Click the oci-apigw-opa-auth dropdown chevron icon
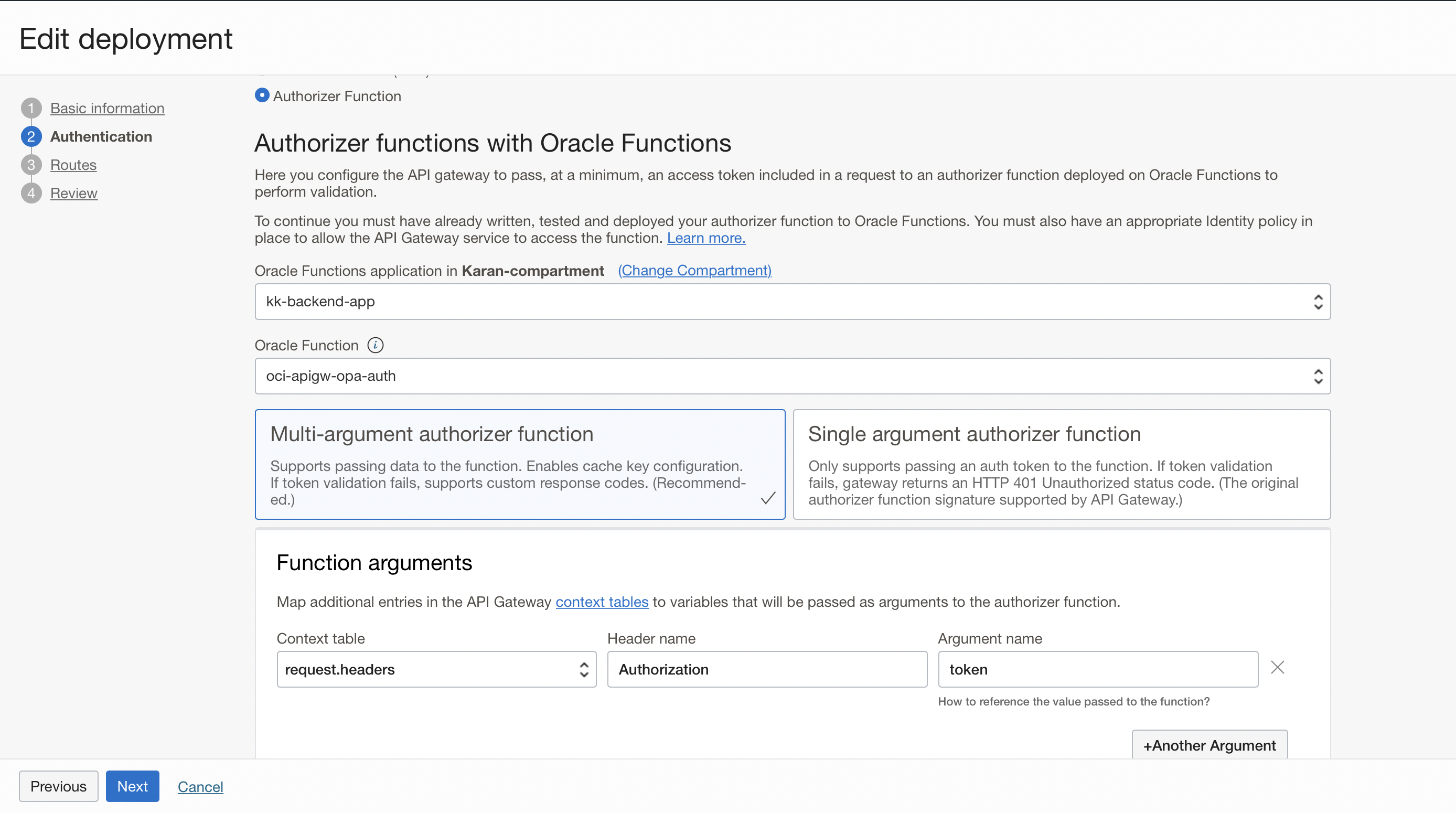Image resolution: width=1456 pixels, height=813 pixels. 1318,376
